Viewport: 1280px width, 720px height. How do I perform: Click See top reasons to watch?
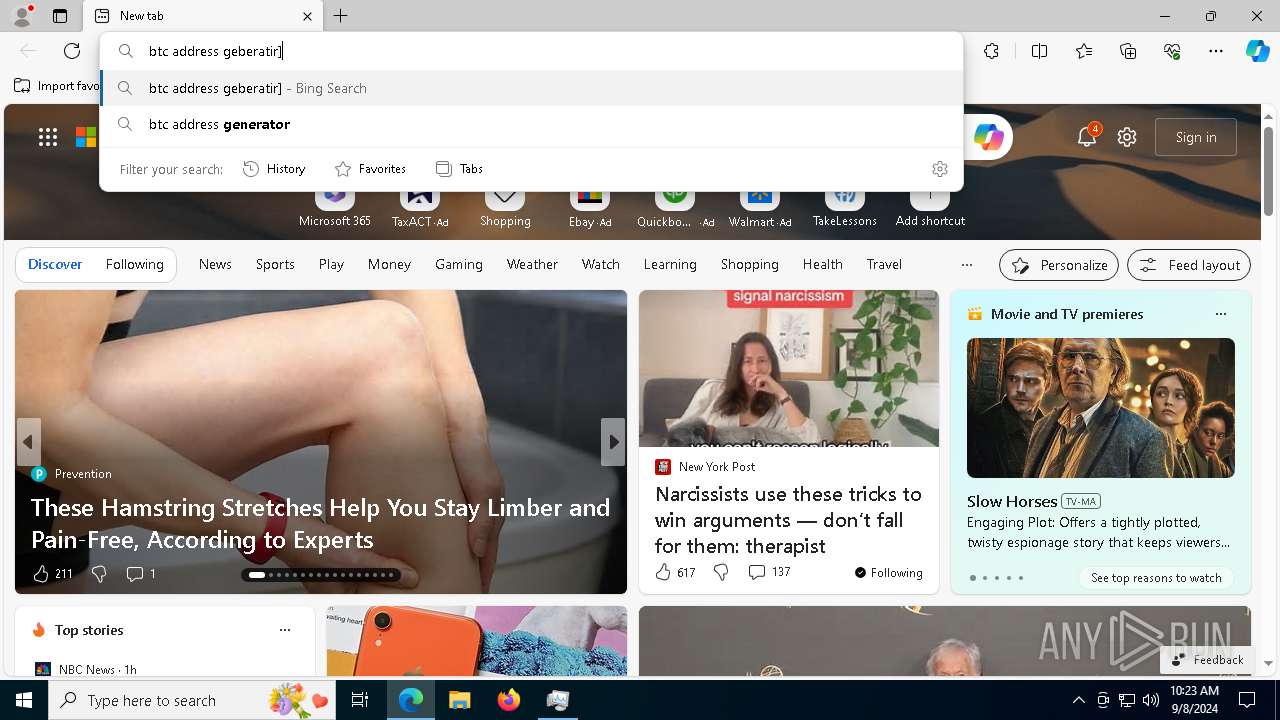coord(1156,578)
